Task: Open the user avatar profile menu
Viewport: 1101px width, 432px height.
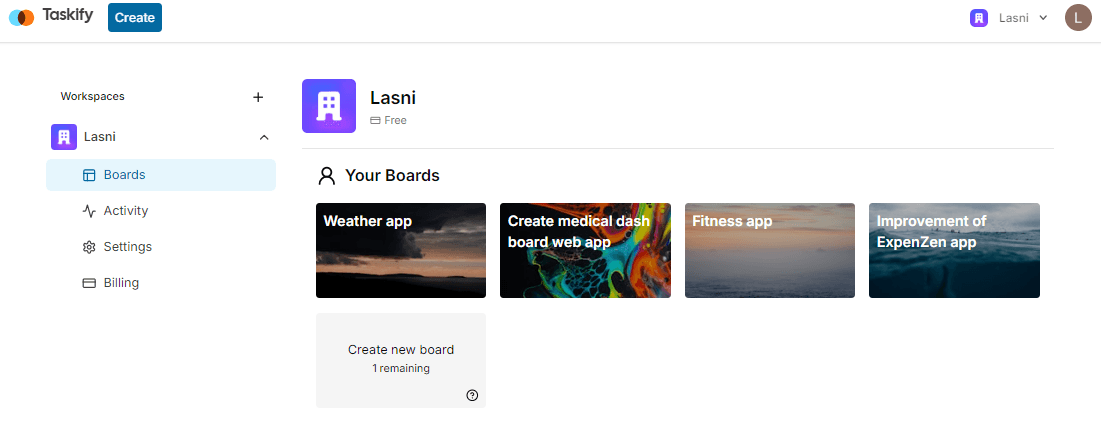Action: click(1078, 17)
